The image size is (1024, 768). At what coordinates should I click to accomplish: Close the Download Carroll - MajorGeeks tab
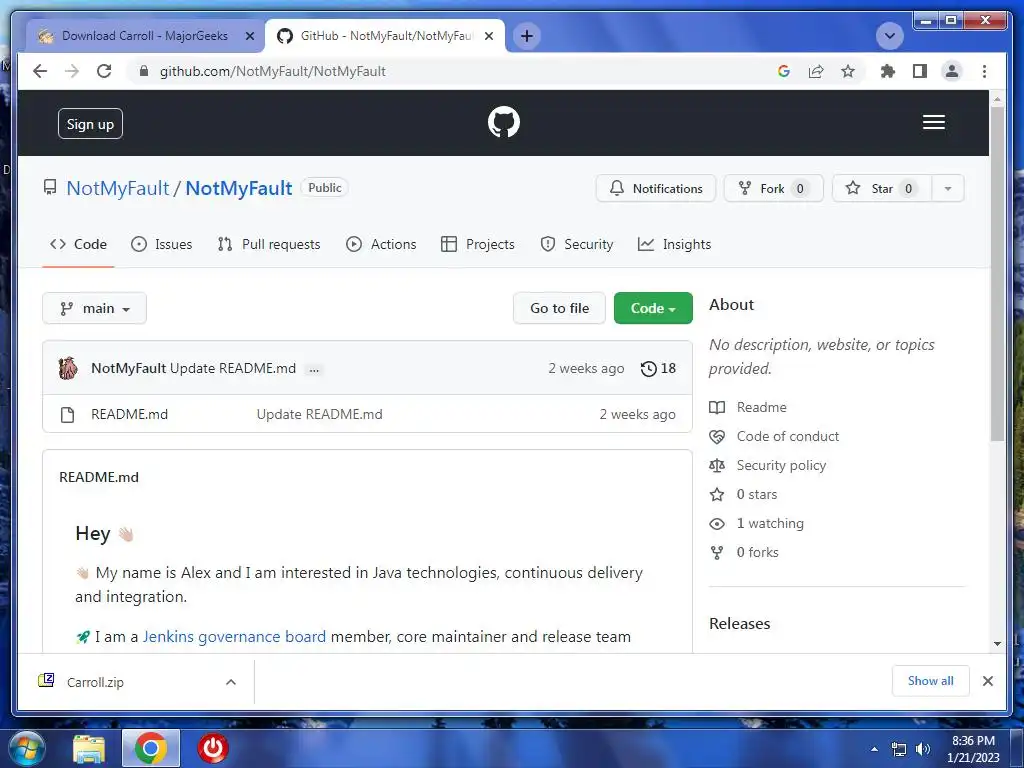tap(249, 37)
